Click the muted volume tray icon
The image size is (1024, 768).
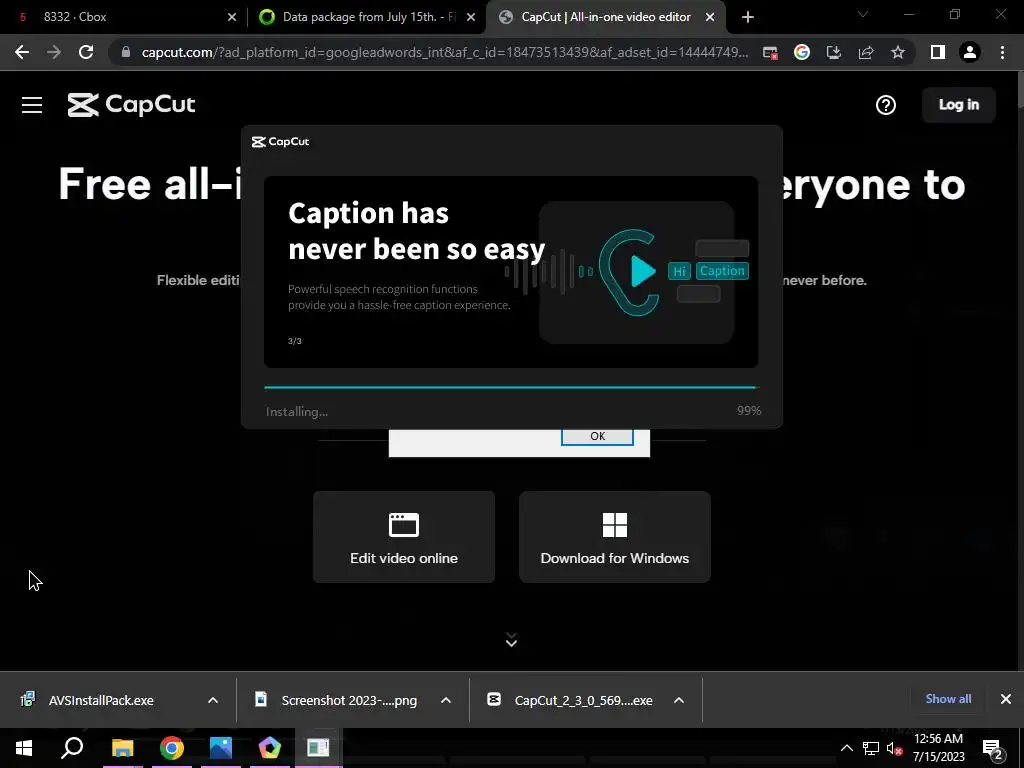pyautogui.click(x=895, y=748)
